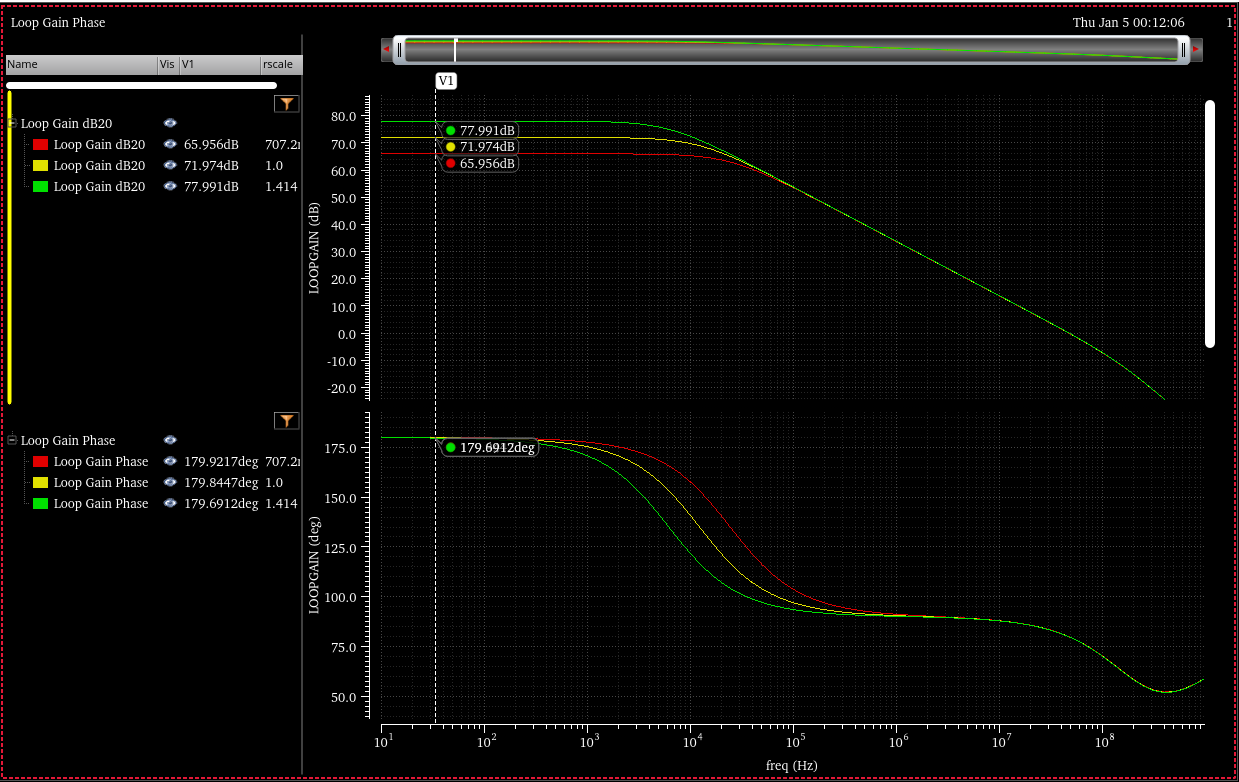Click the filter icon above Loop Gain Phase group

287,421
